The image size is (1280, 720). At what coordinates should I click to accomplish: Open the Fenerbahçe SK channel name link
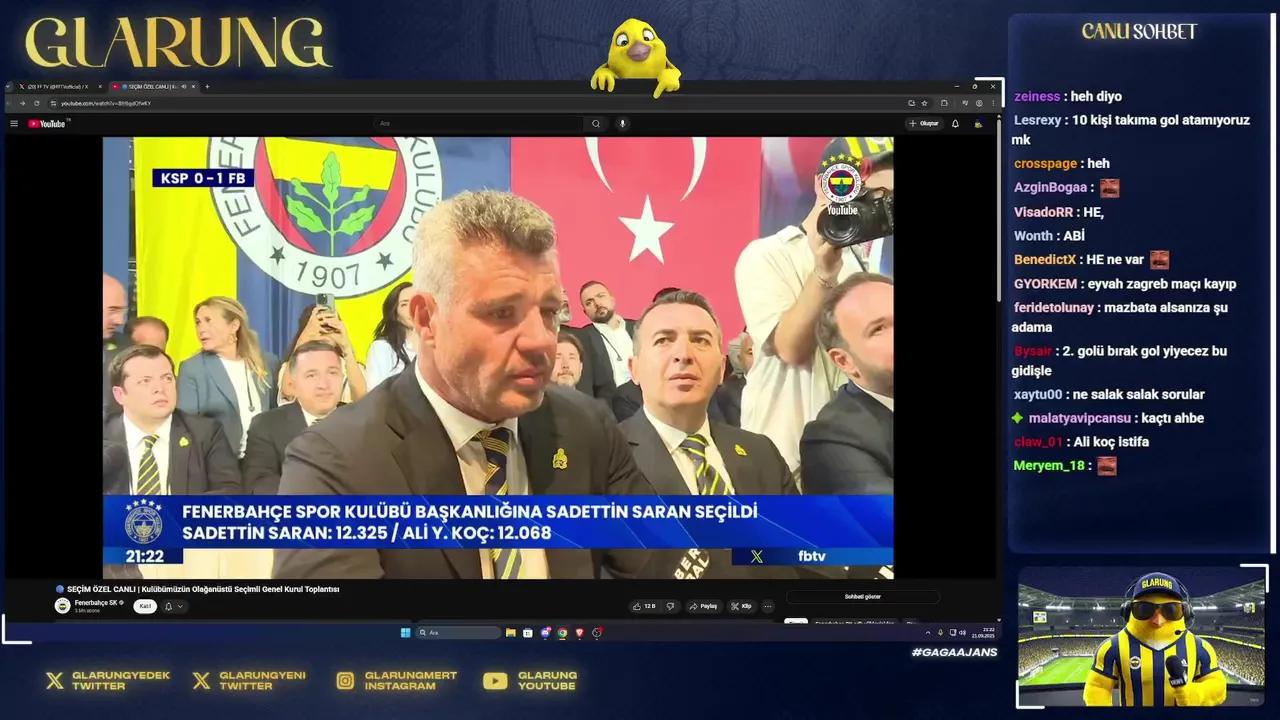tap(96, 603)
